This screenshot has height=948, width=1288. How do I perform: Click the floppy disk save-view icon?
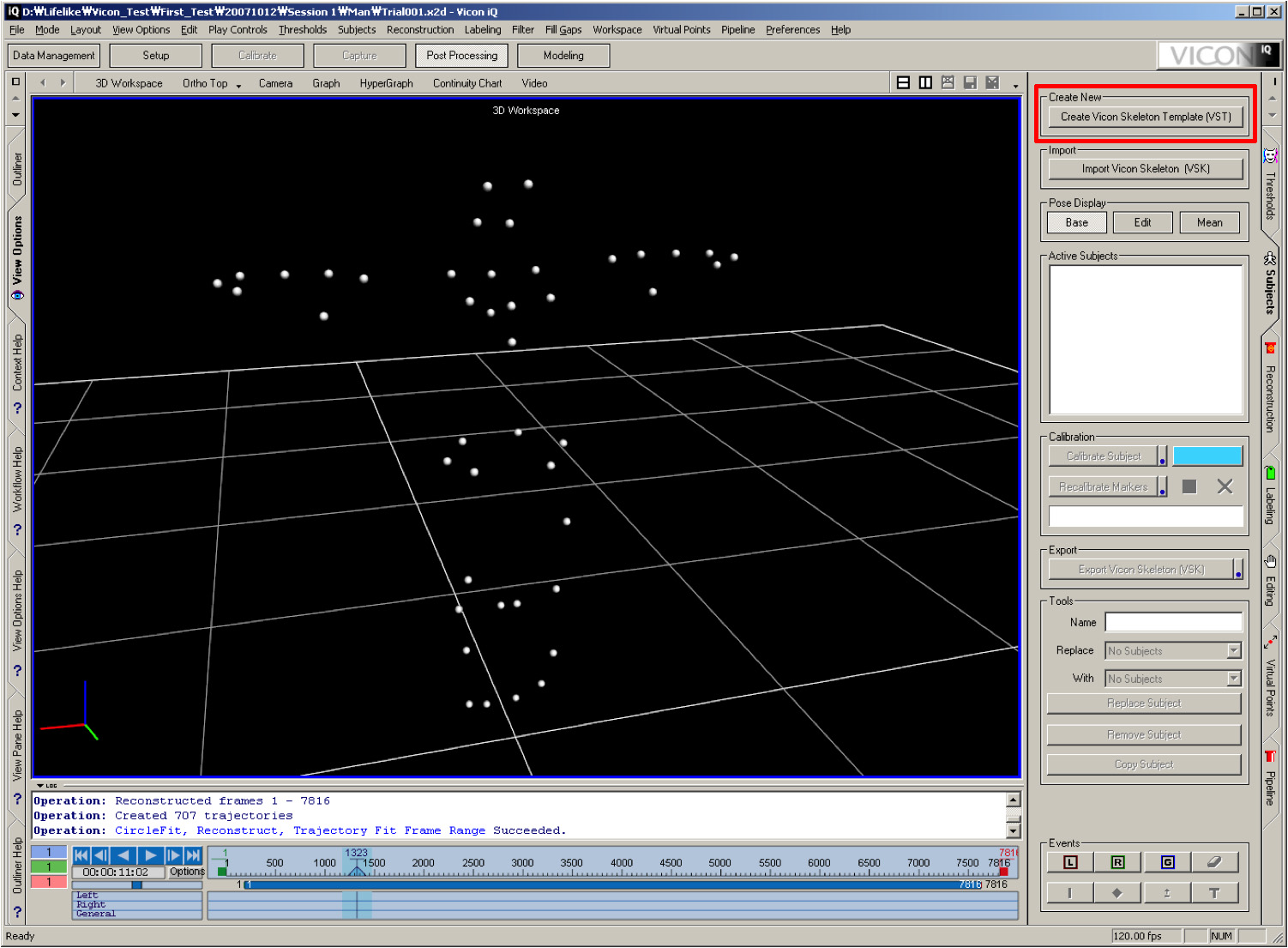point(970,83)
